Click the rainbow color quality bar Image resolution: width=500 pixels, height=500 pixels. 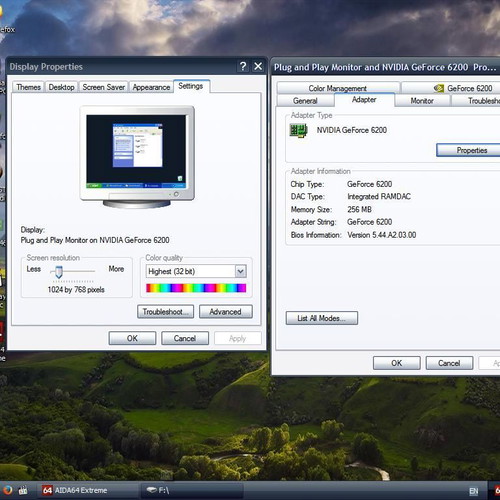coord(196,288)
